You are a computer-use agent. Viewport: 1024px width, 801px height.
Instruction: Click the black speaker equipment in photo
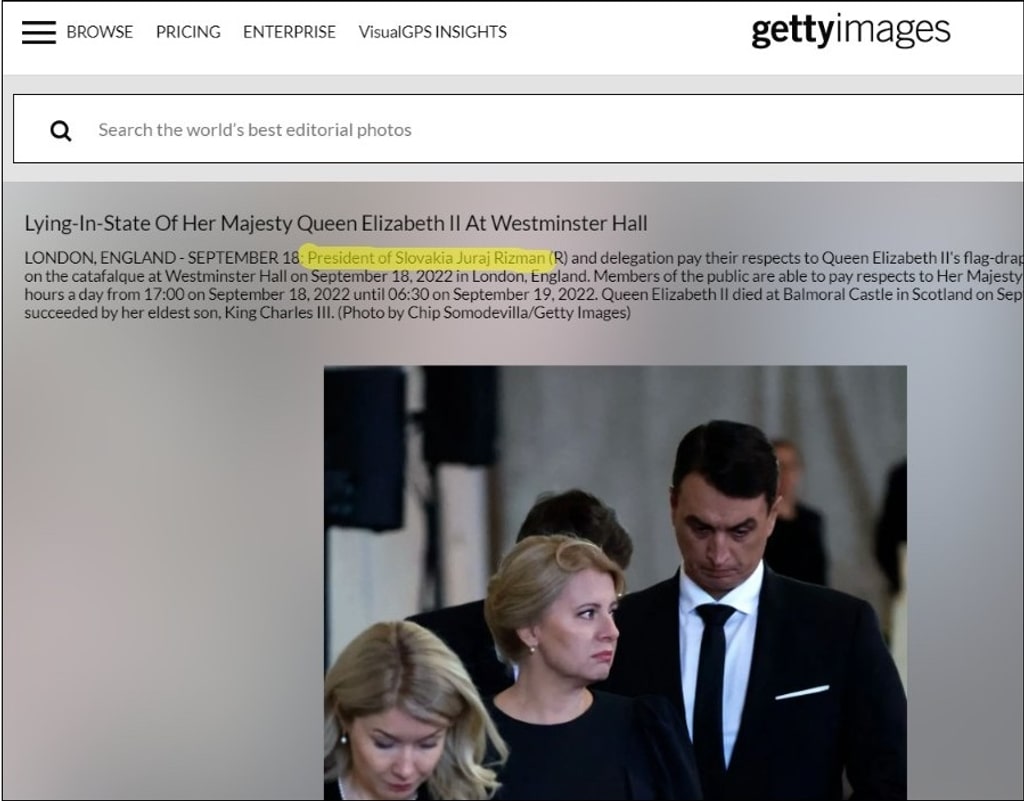(364, 445)
